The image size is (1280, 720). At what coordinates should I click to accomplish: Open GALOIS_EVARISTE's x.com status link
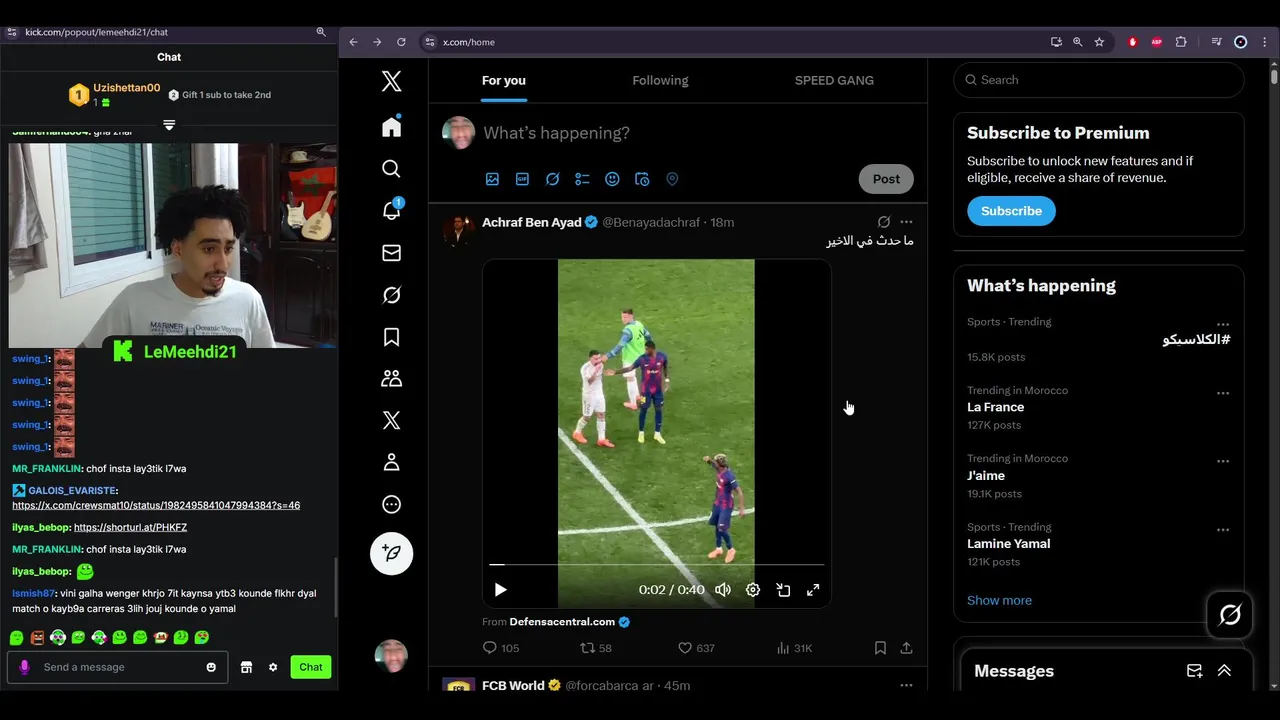pos(156,505)
